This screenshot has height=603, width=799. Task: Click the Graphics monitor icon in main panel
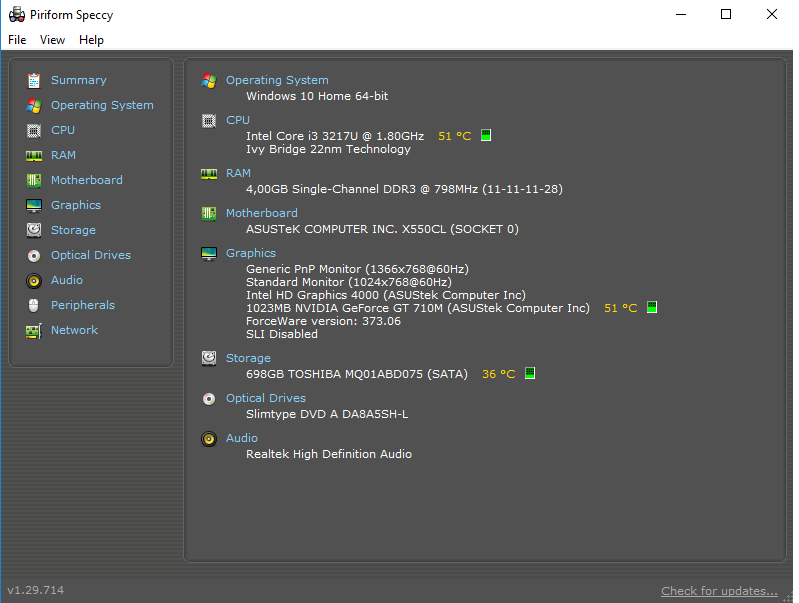(x=209, y=254)
